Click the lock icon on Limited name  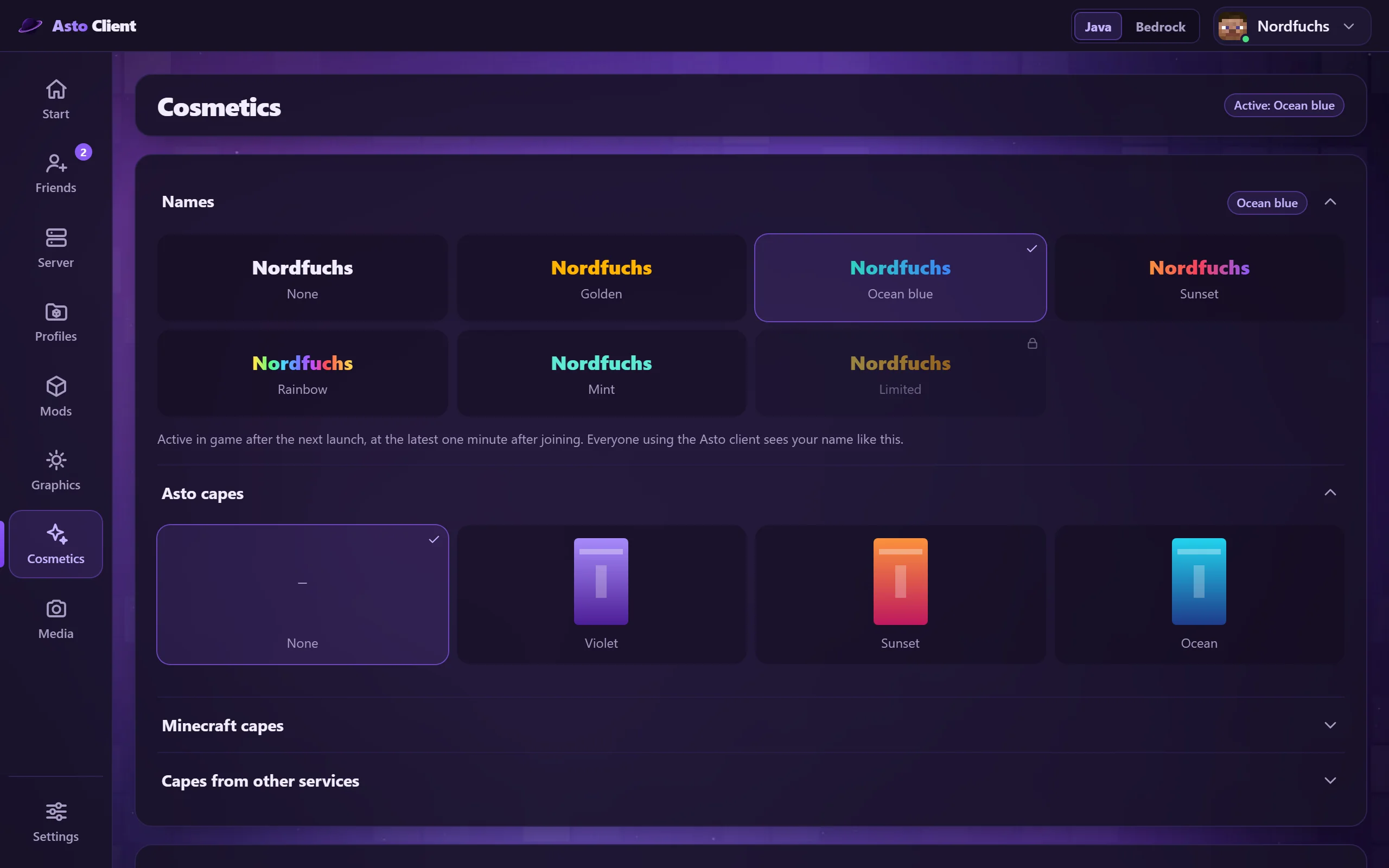(1032, 343)
